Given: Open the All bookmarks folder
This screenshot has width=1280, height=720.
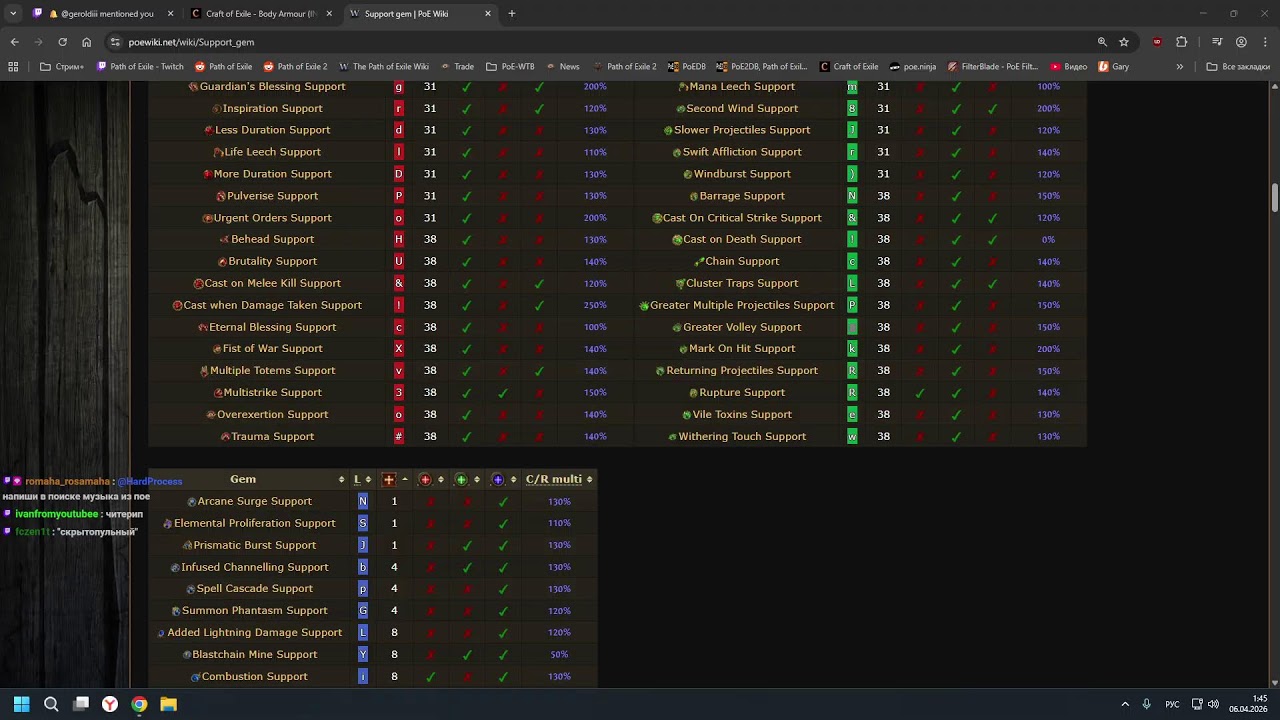Looking at the screenshot, I should coord(1238,67).
